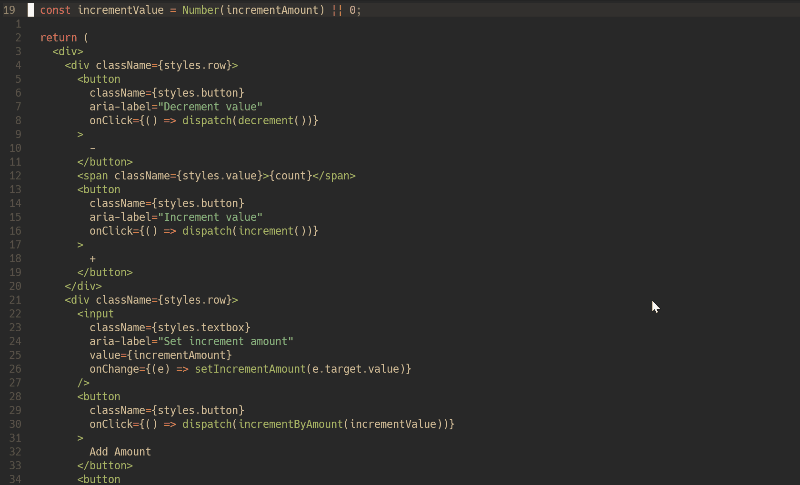Click the 'const' keyword on the top line
800x485 pixels.
tap(55, 10)
